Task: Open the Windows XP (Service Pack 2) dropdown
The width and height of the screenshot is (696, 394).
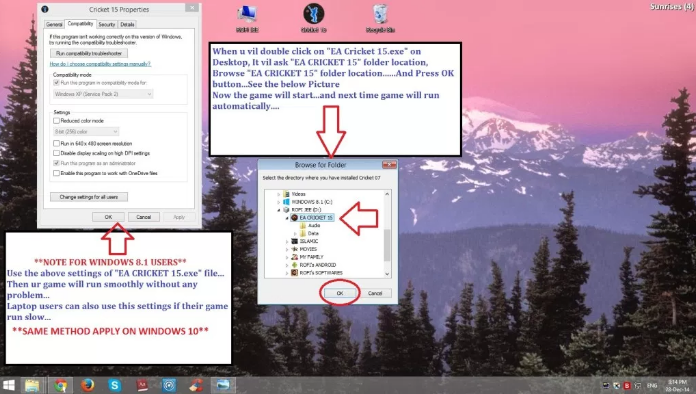Action: (103, 94)
